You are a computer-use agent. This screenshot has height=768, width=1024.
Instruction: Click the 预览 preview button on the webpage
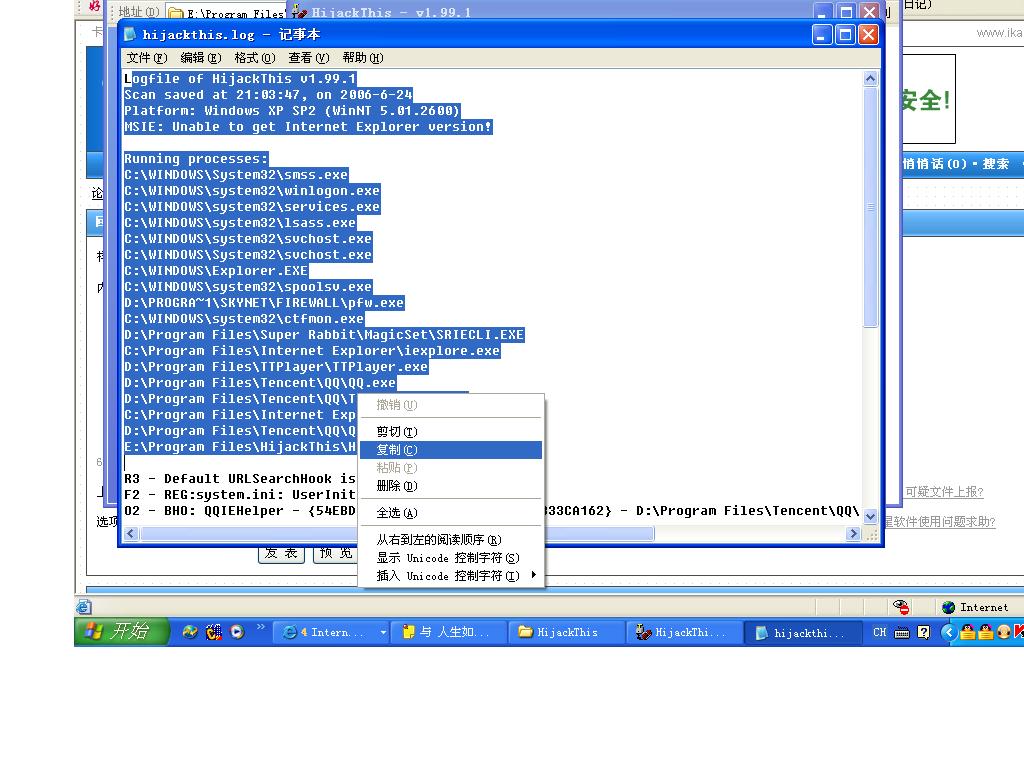336,553
